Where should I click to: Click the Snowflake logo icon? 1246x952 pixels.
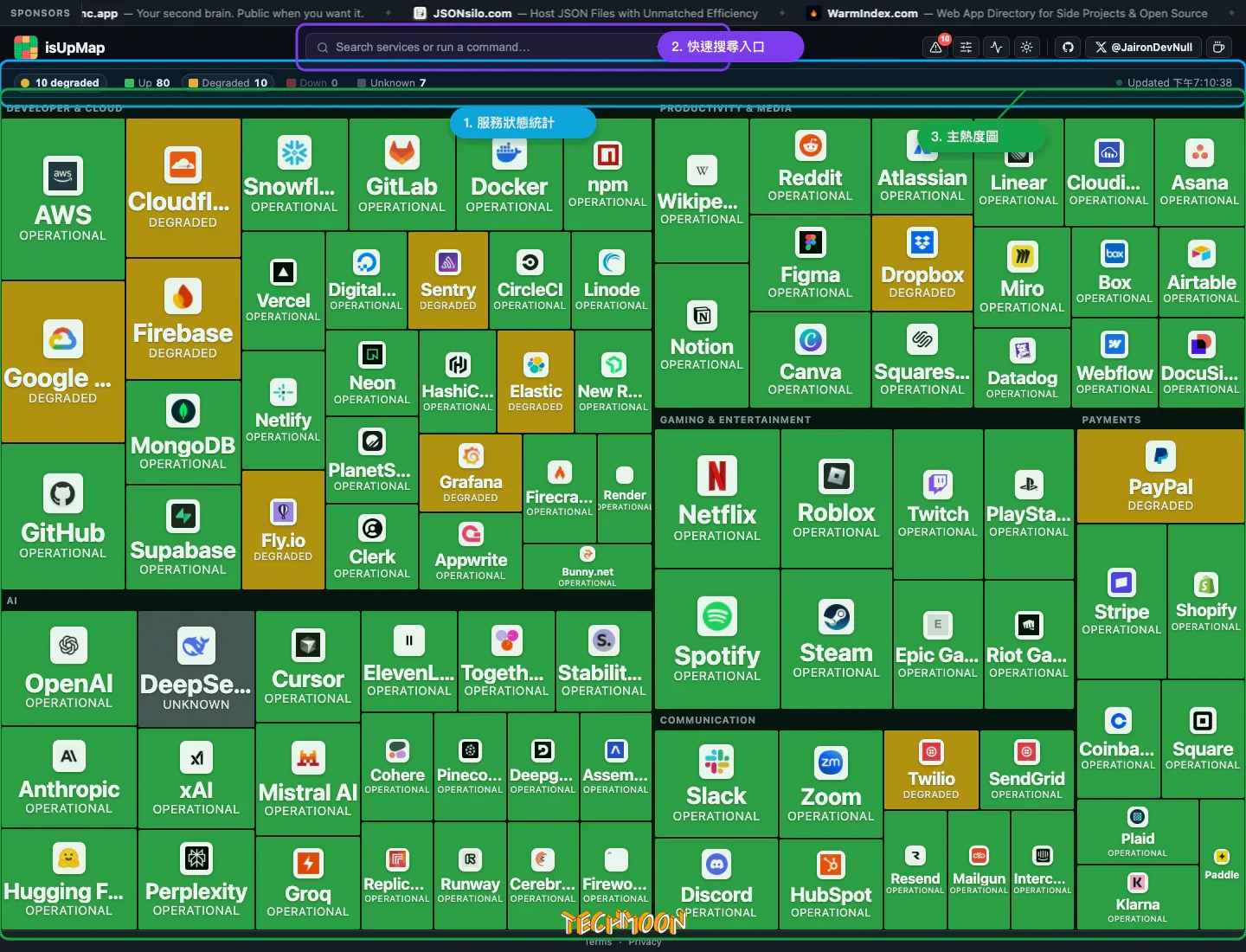click(x=294, y=152)
